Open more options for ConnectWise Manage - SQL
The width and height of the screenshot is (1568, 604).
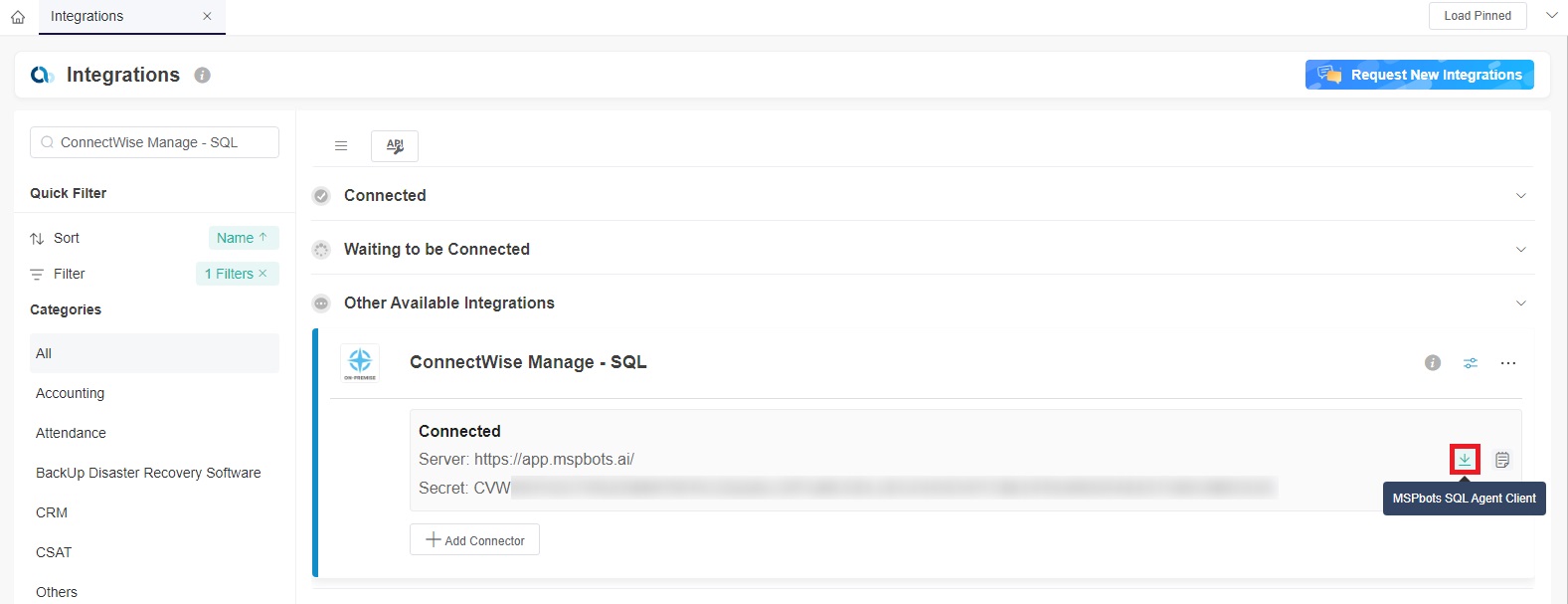click(1508, 362)
